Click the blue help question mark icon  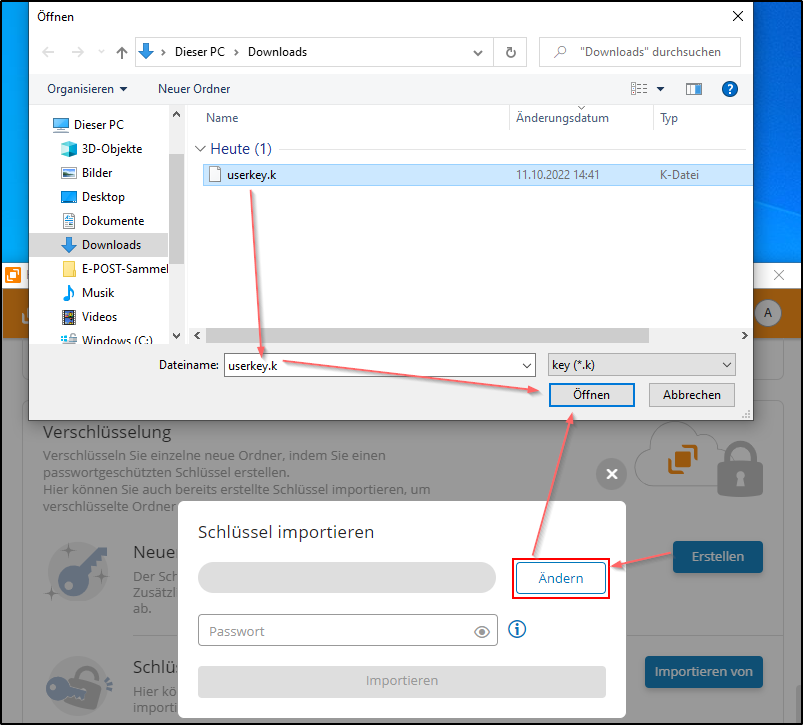point(730,88)
